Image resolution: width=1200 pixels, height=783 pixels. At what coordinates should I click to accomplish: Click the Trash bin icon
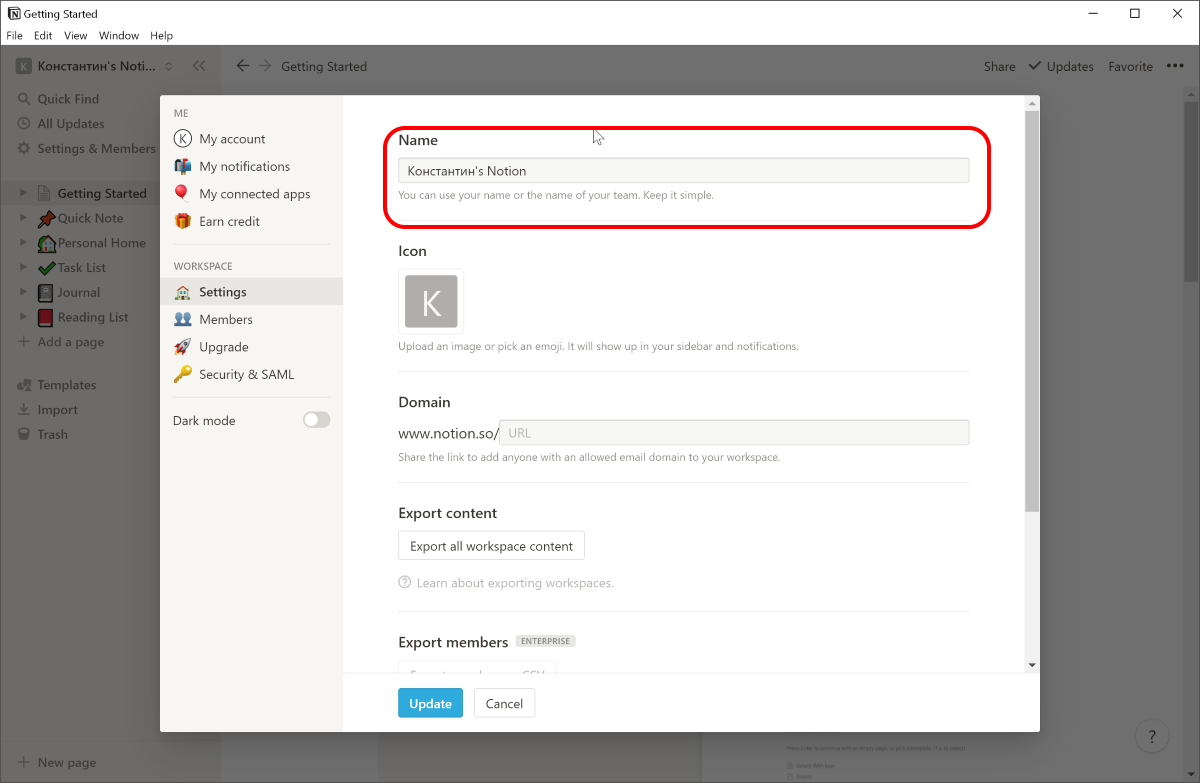[x=24, y=434]
